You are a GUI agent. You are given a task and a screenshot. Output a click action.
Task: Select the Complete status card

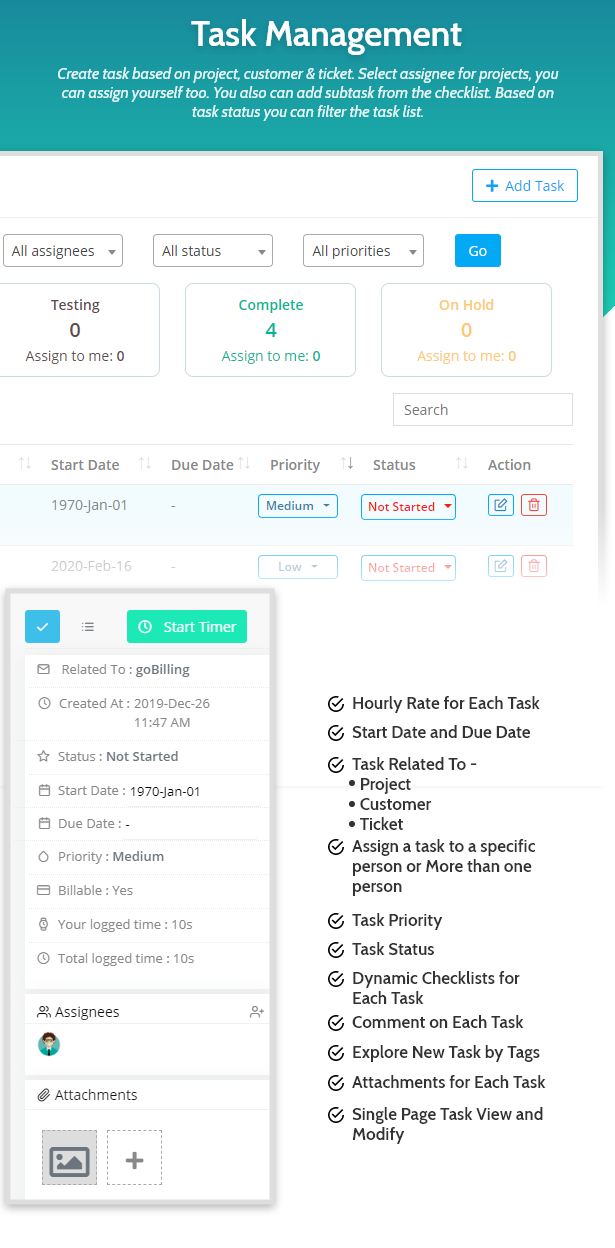(270, 330)
